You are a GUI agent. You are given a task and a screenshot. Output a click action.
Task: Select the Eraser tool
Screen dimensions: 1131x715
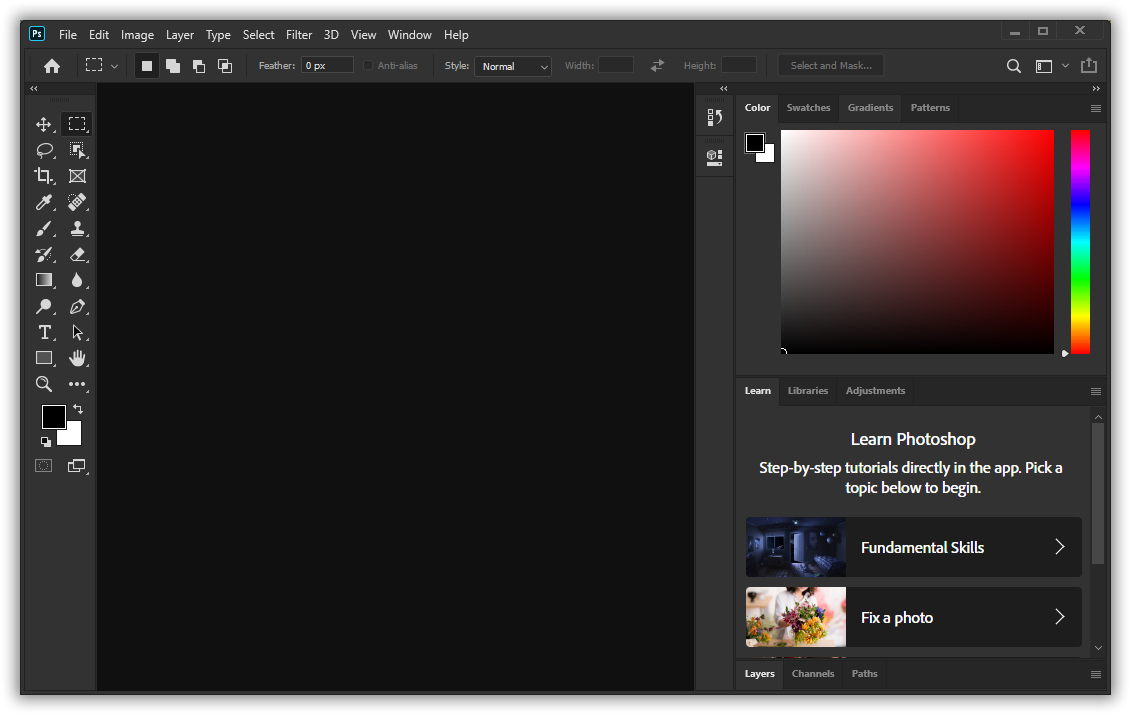pyautogui.click(x=77, y=255)
